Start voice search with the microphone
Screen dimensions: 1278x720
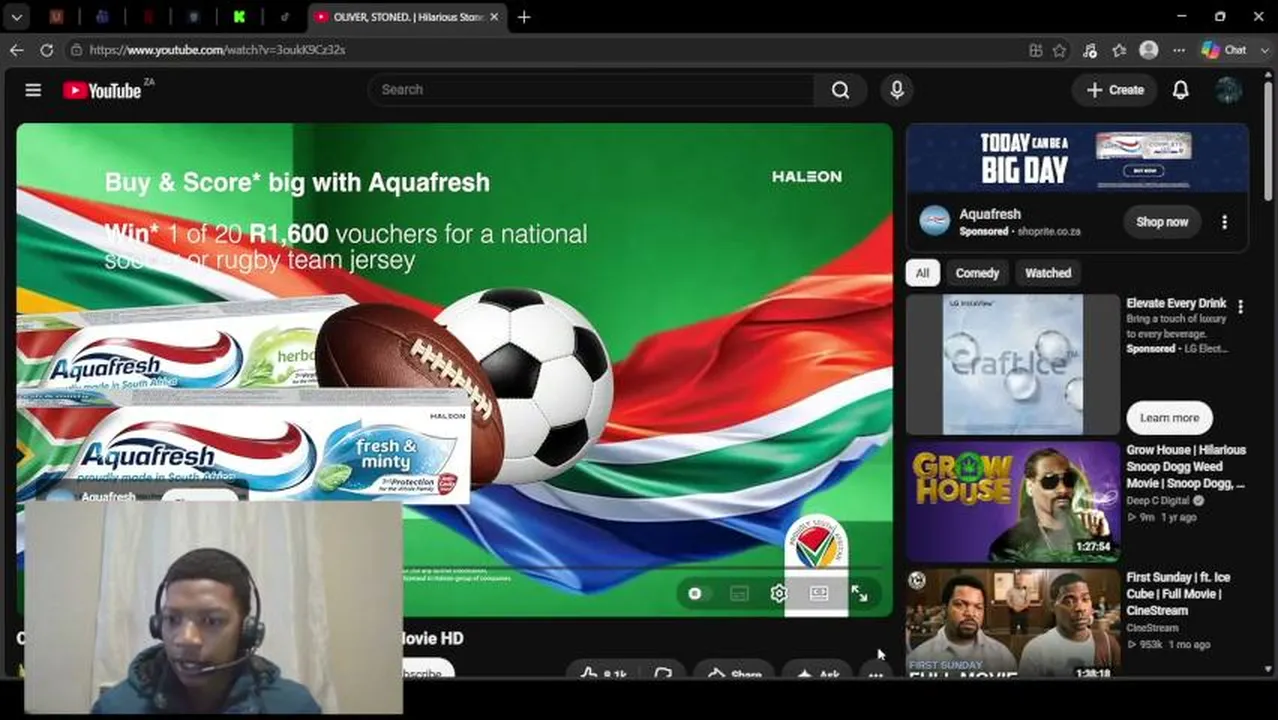coord(897,90)
